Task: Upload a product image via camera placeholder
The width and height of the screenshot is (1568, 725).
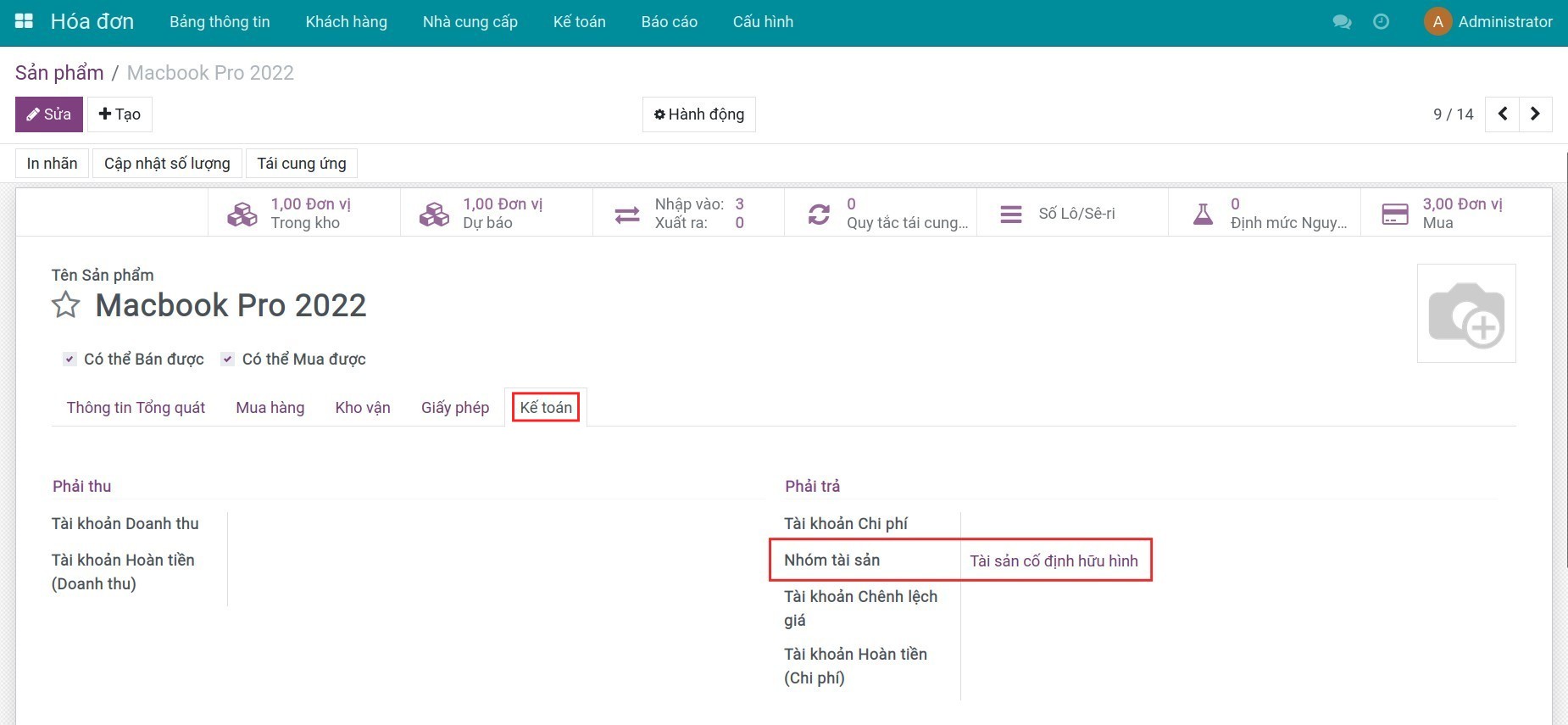Action: click(x=1466, y=314)
